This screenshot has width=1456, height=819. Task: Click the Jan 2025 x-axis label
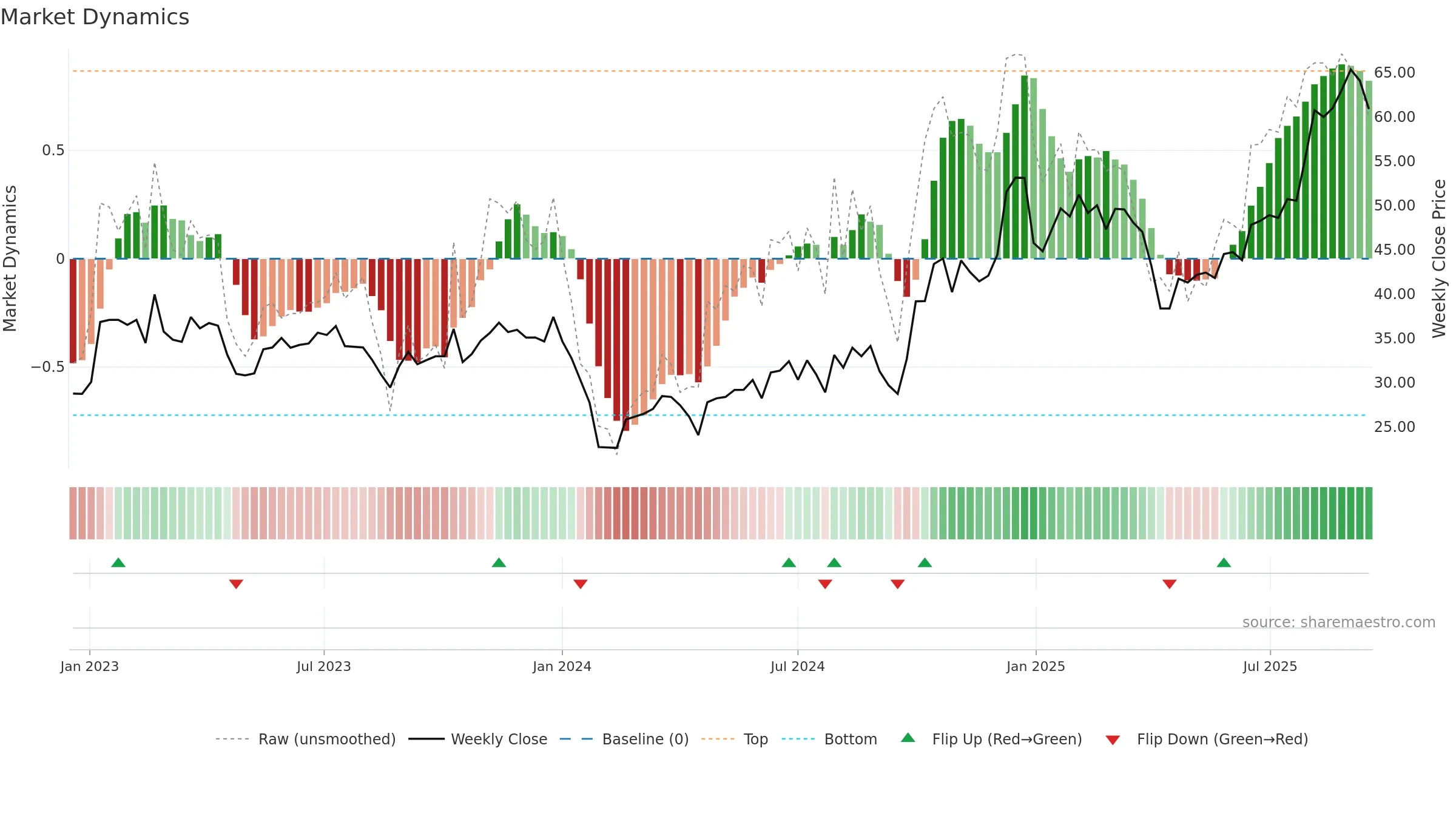pyautogui.click(x=1036, y=666)
